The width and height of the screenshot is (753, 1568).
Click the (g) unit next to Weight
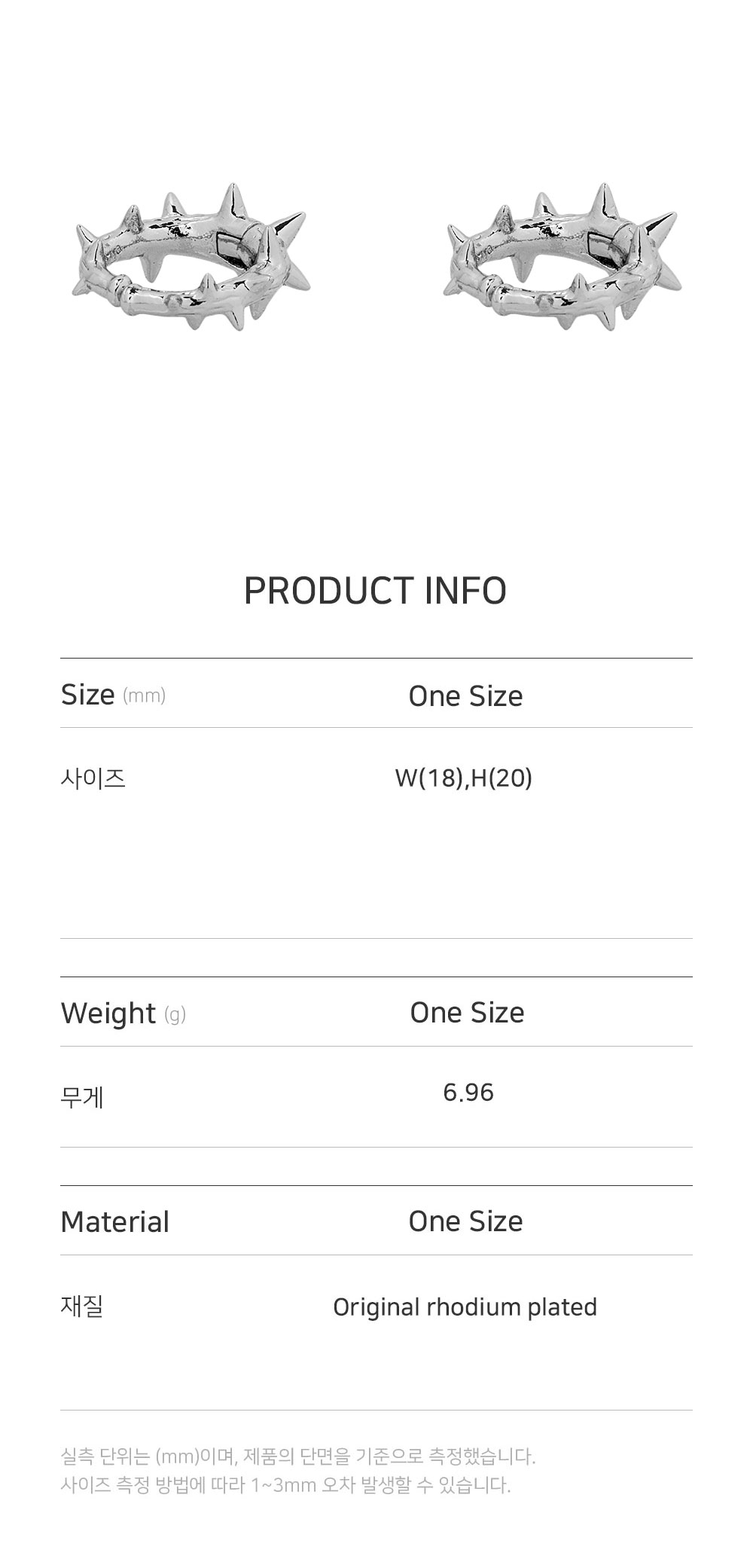[175, 1015]
